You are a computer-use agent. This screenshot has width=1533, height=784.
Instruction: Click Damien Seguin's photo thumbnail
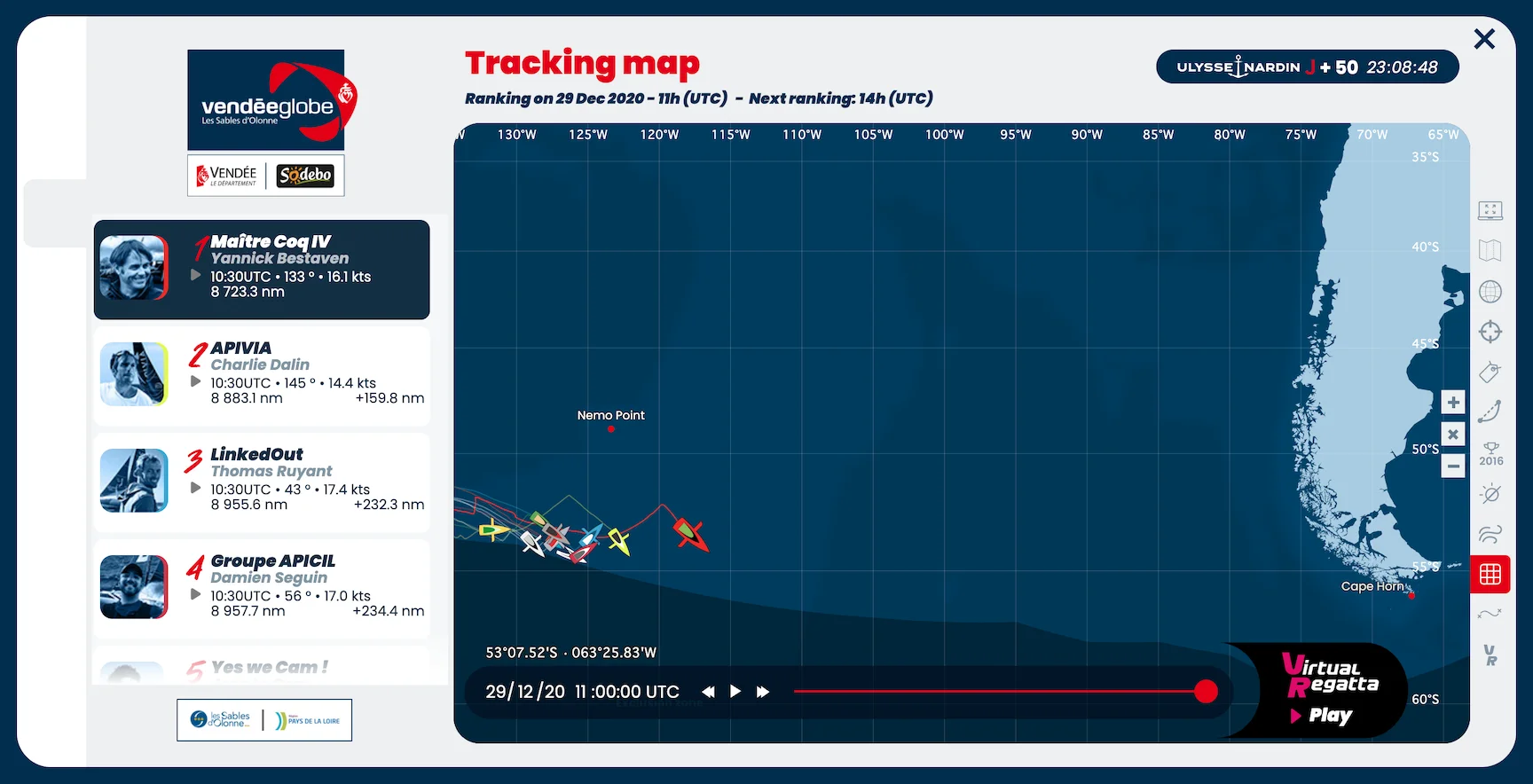(x=134, y=587)
